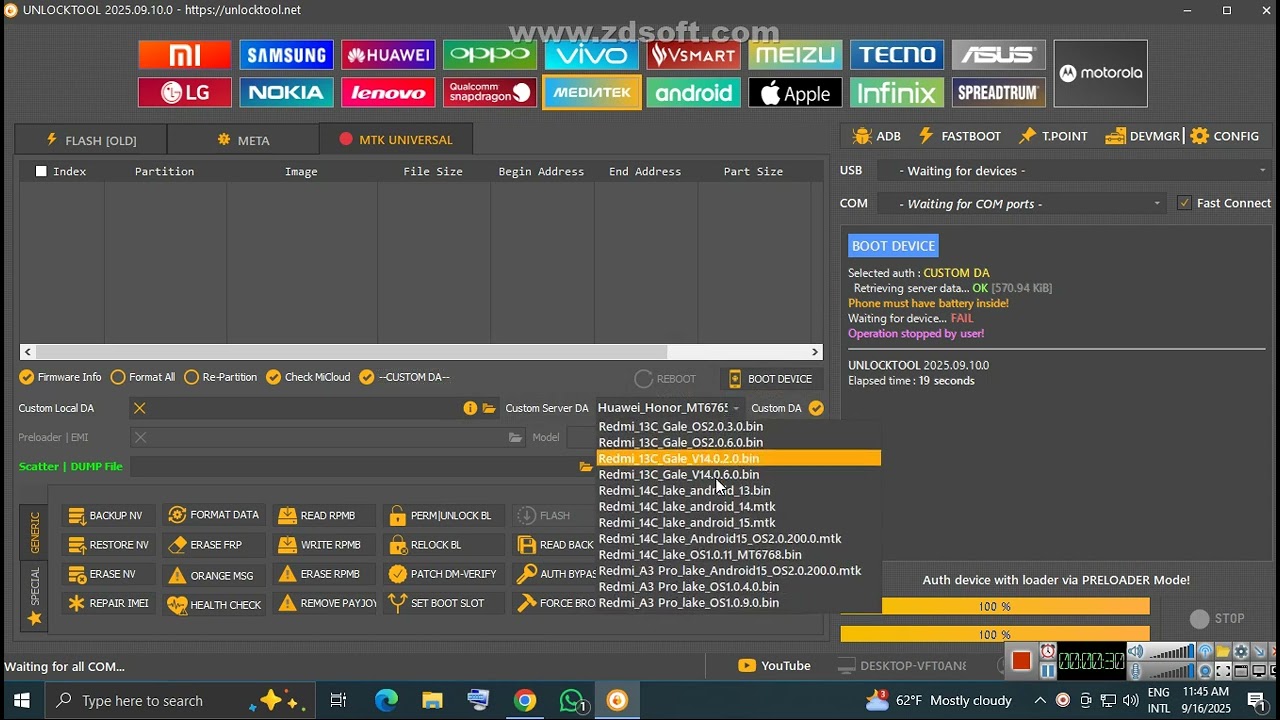The image size is (1280, 720).
Task: Select the green Android icon
Action: click(x=693, y=93)
